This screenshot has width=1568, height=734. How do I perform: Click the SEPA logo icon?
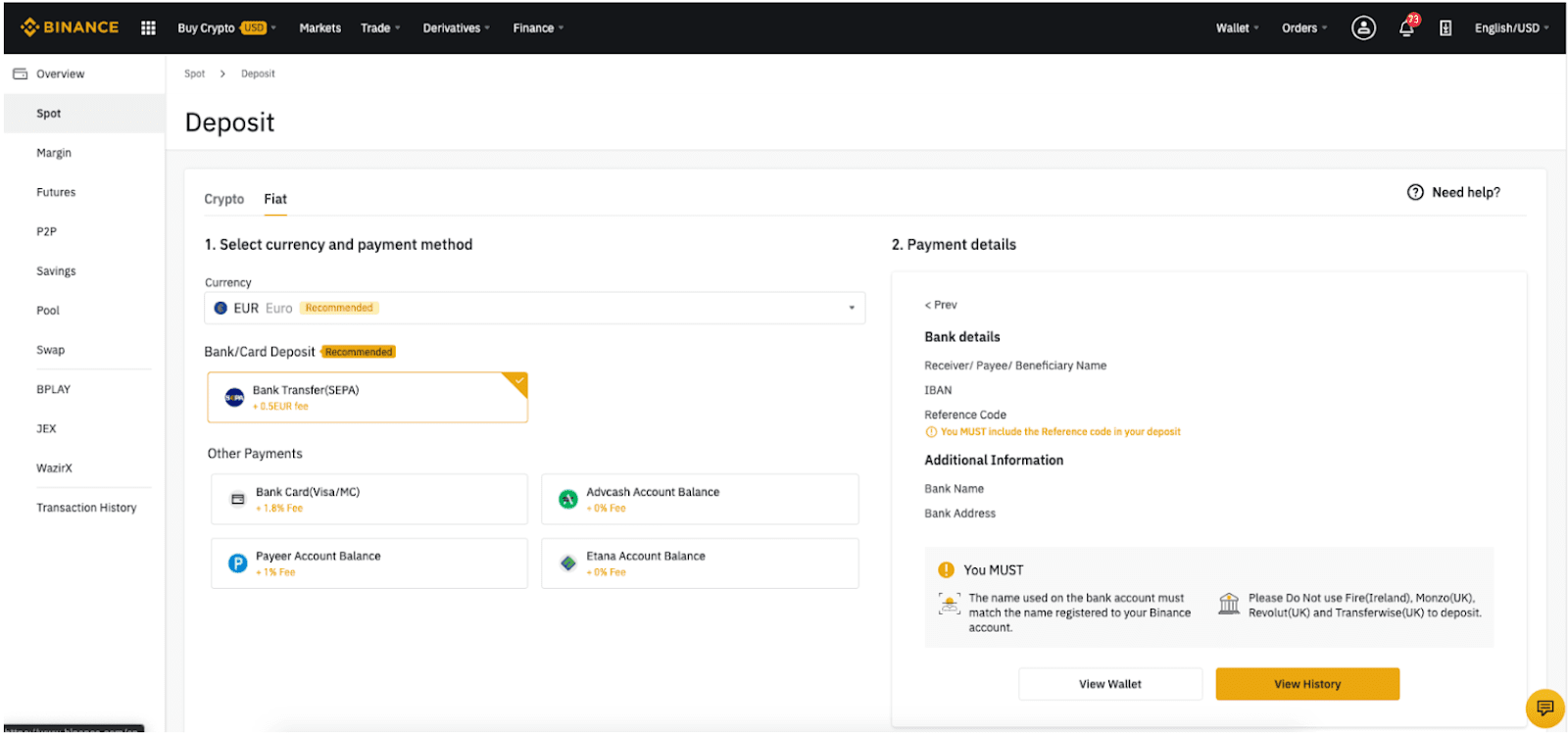click(x=234, y=397)
